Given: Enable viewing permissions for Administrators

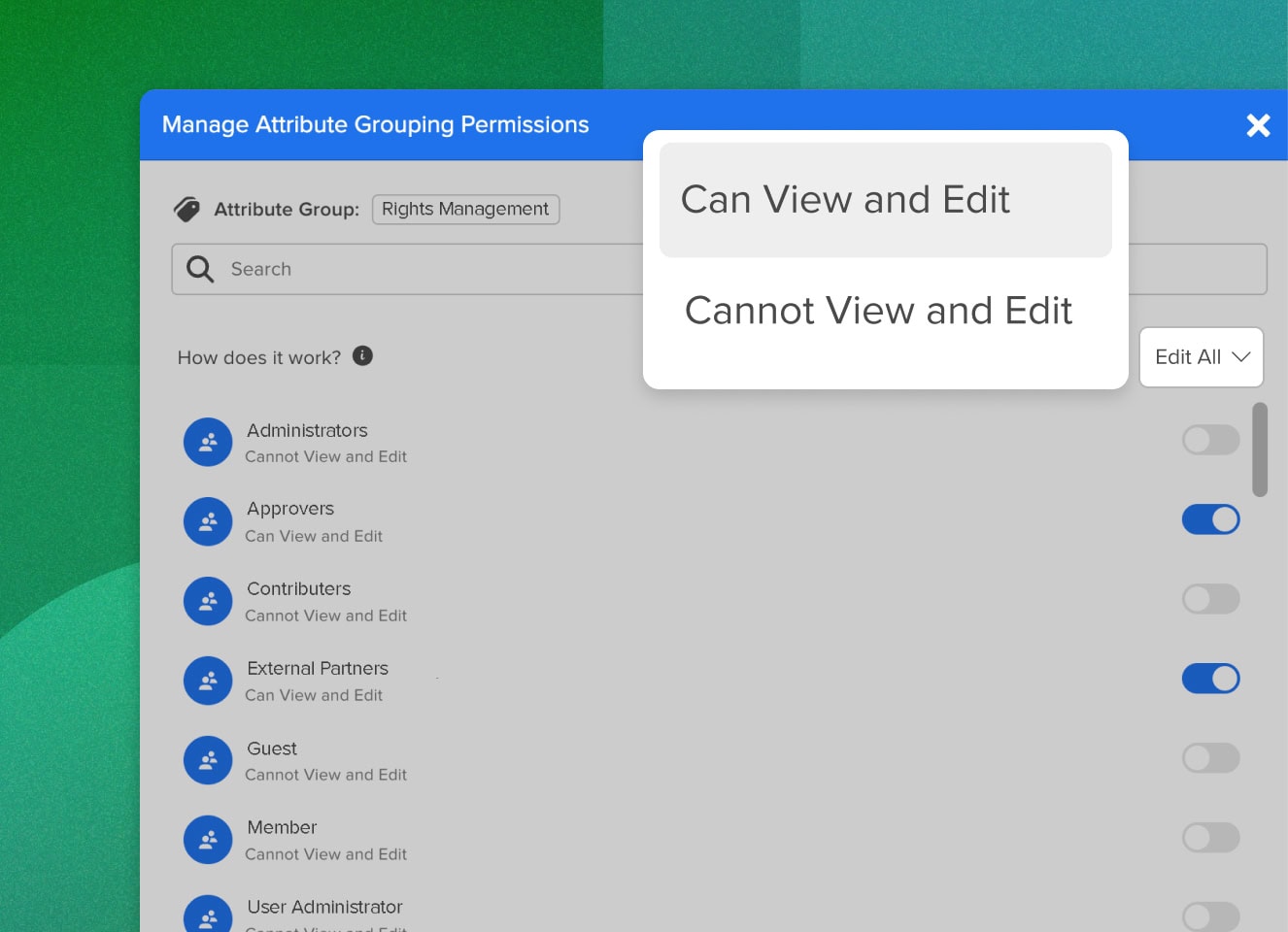Looking at the screenshot, I should (1210, 440).
